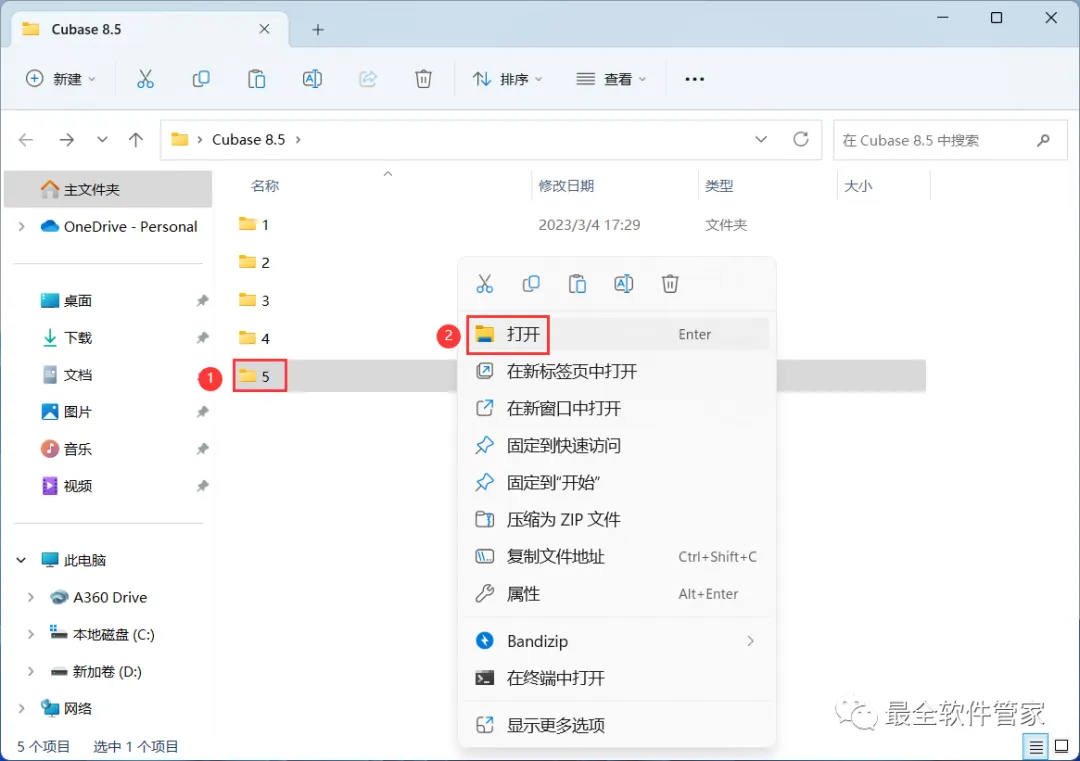This screenshot has height=761, width=1080.
Task: Expand the 本地磁盘 (C:) tree node
Action: (x=30, y=635)
